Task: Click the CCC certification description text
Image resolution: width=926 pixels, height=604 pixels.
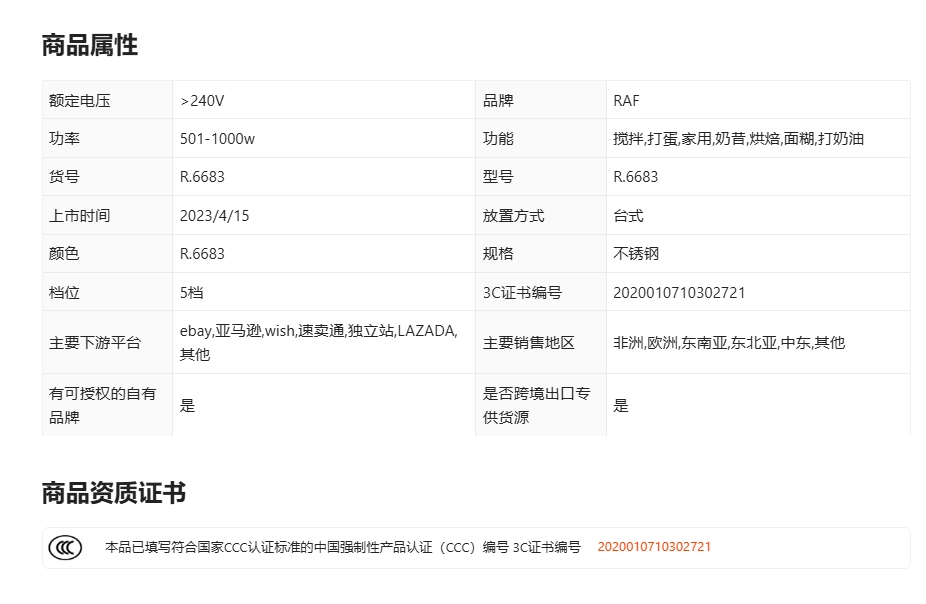Action: pos(342,547)
